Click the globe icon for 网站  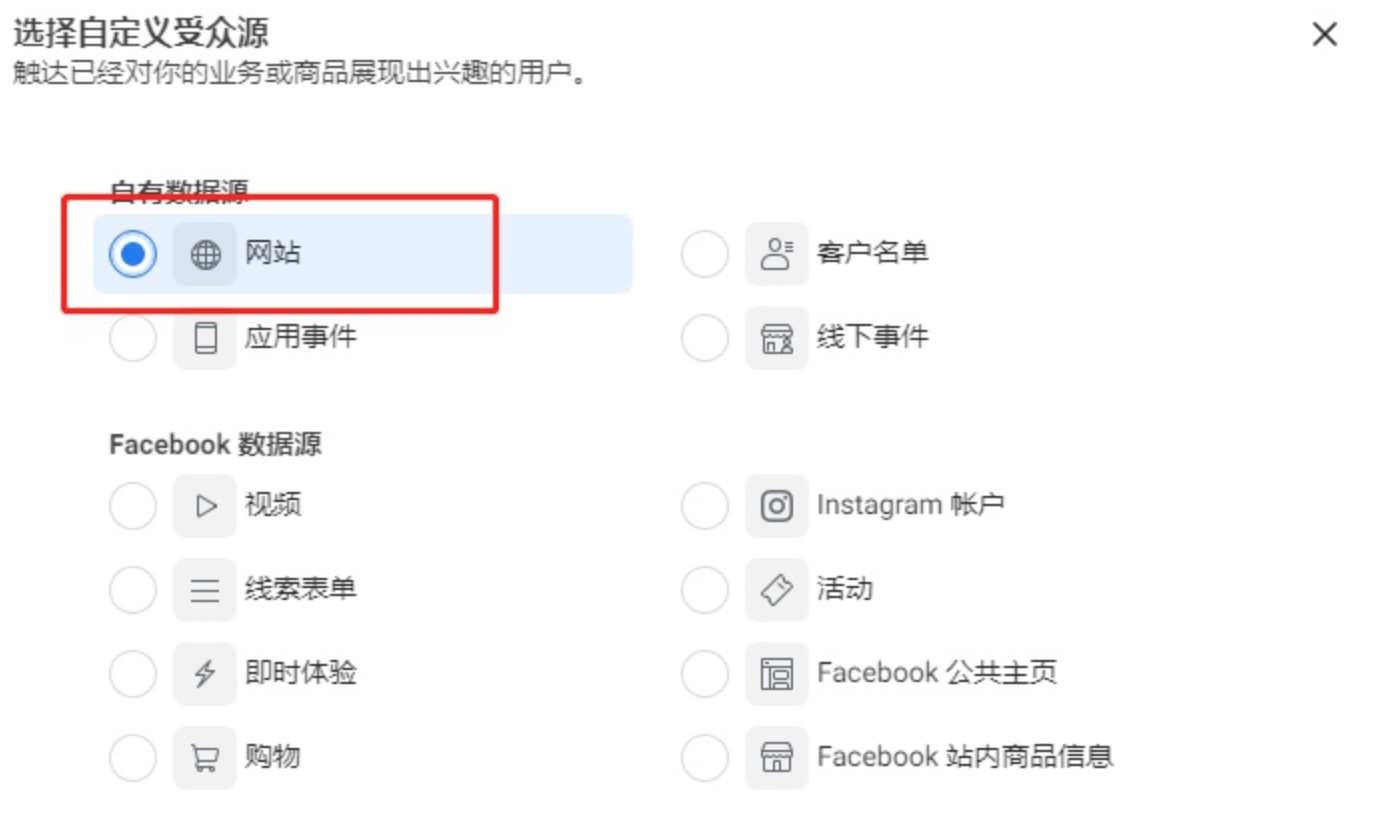click(x=205, y=254)
